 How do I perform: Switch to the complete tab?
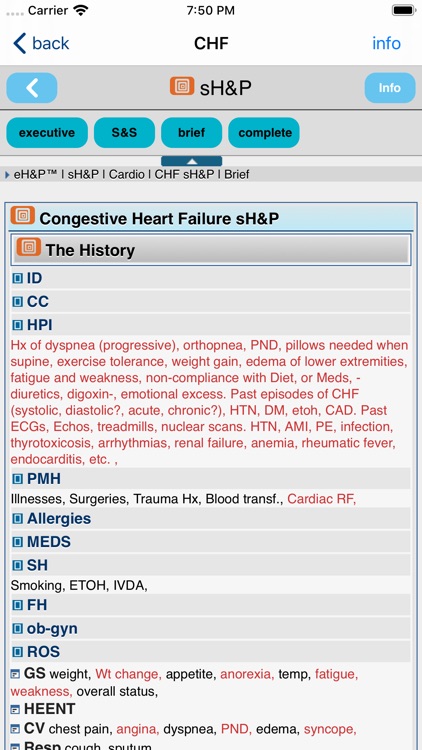[264, 132]
